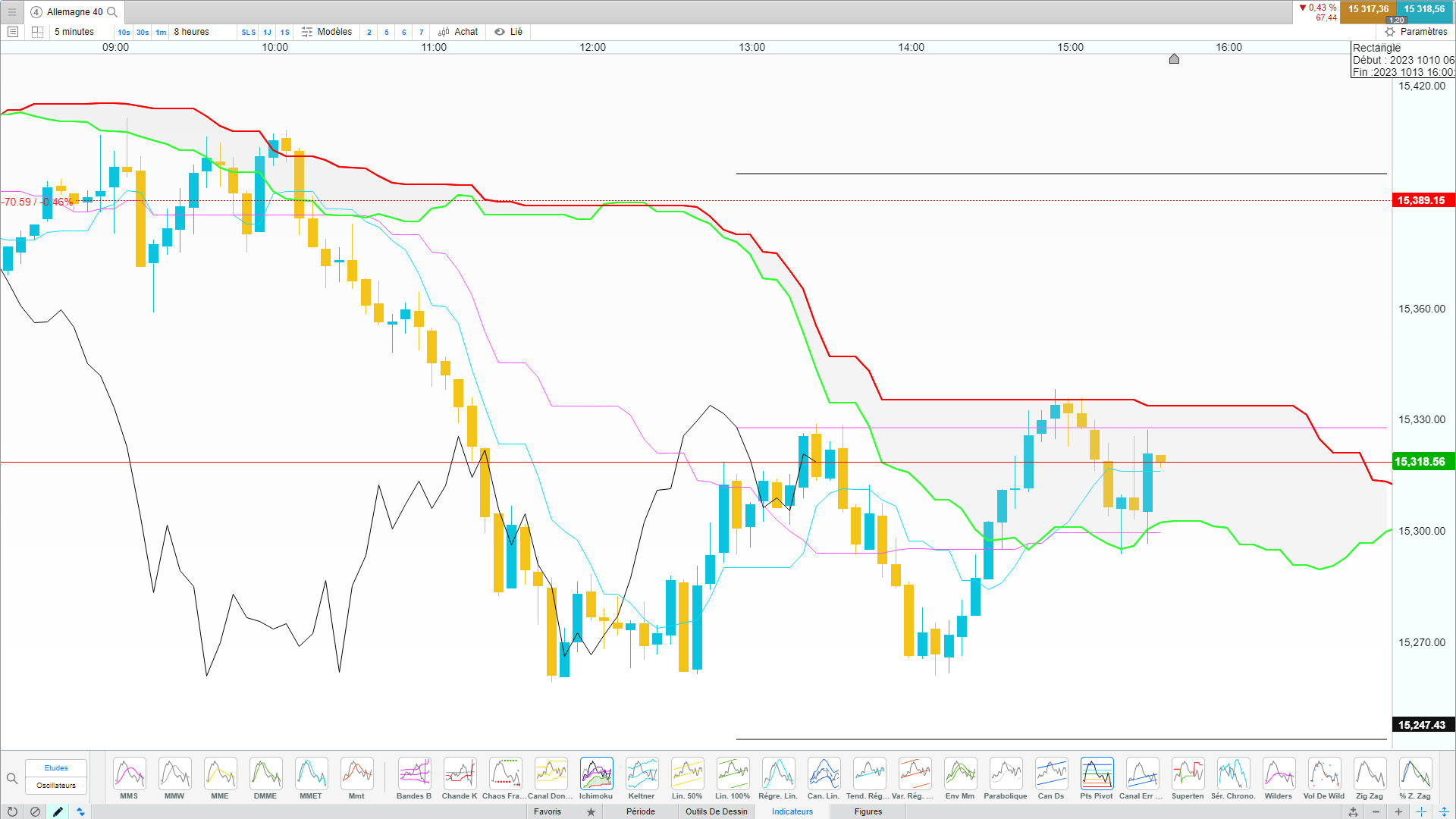Open the Paramètres settings
The image size is (1456, 819).
[x=1416, y=32]
